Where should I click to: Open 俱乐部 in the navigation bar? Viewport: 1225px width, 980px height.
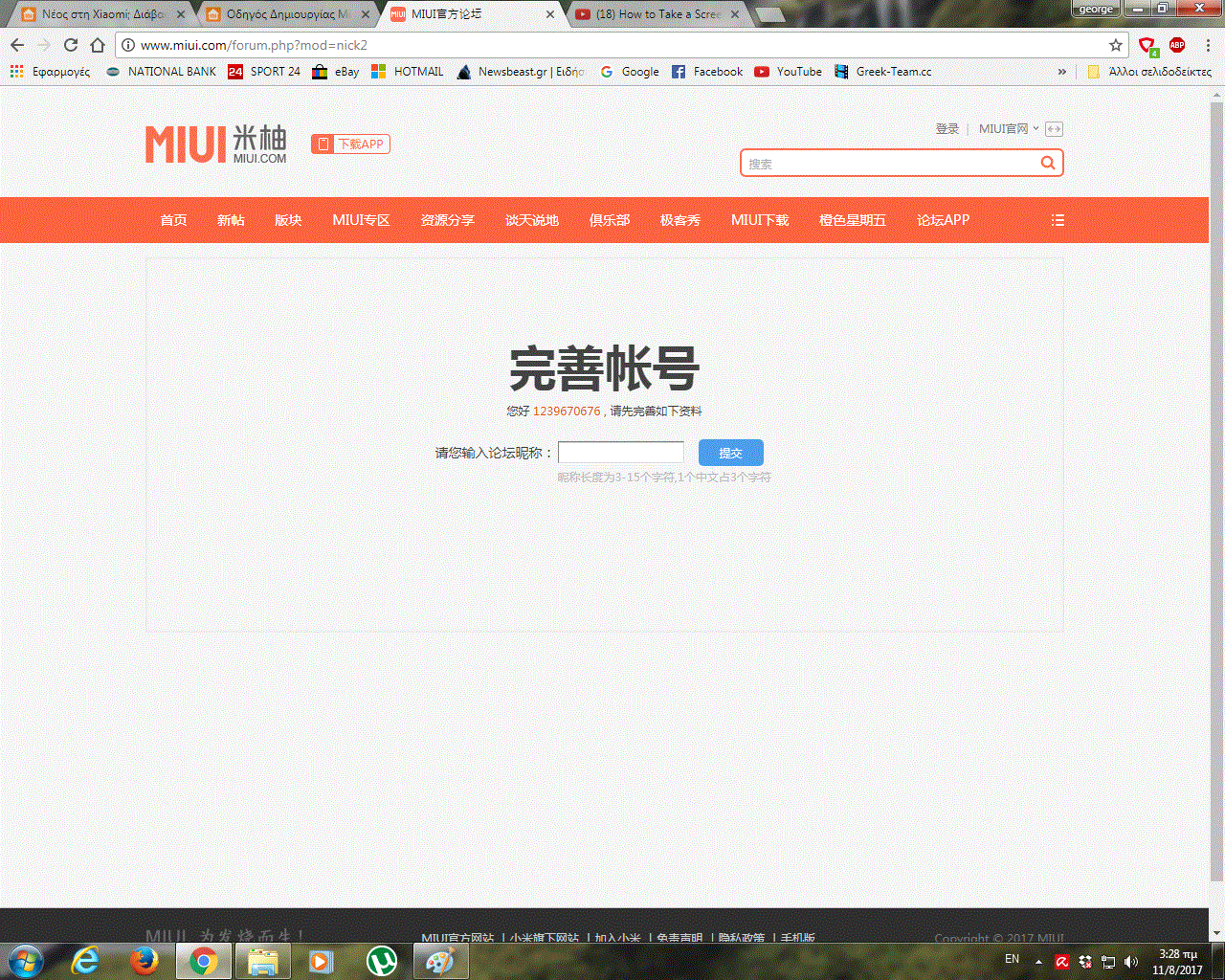coord(610,220)
